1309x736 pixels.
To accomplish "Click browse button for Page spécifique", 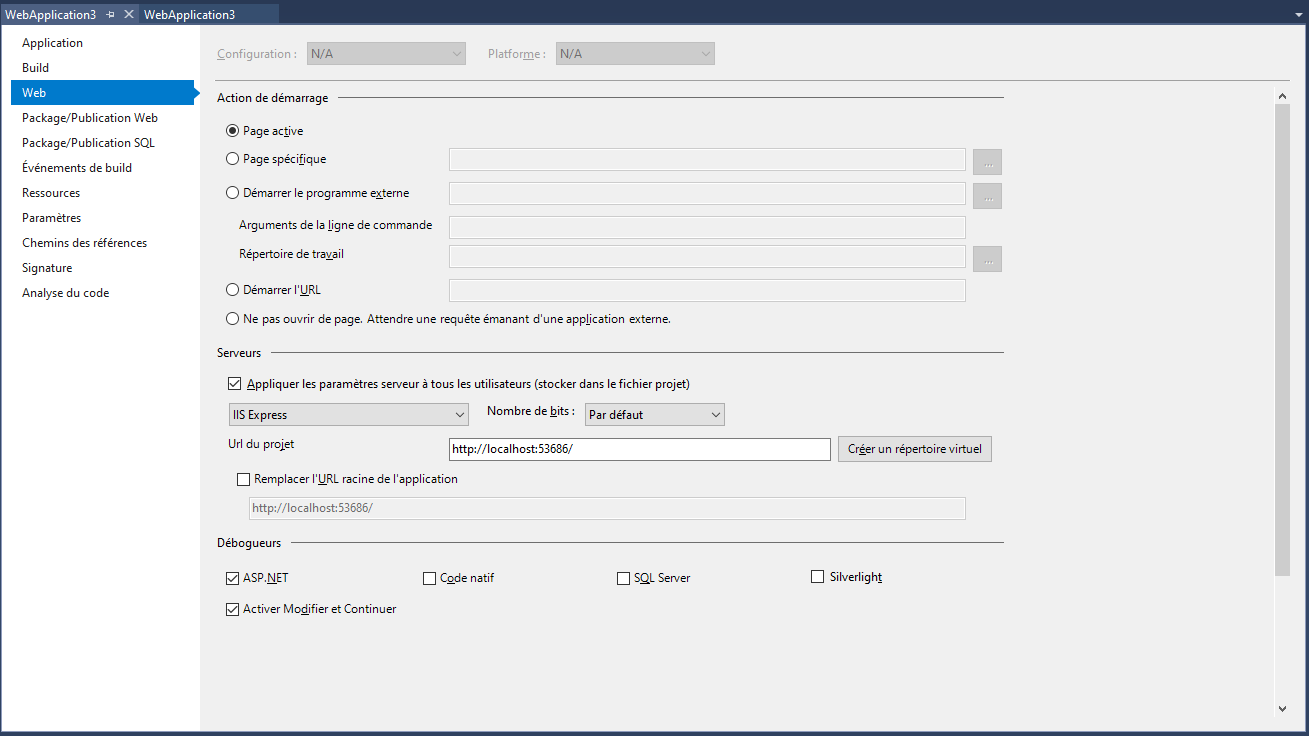I will click(987, 162).
